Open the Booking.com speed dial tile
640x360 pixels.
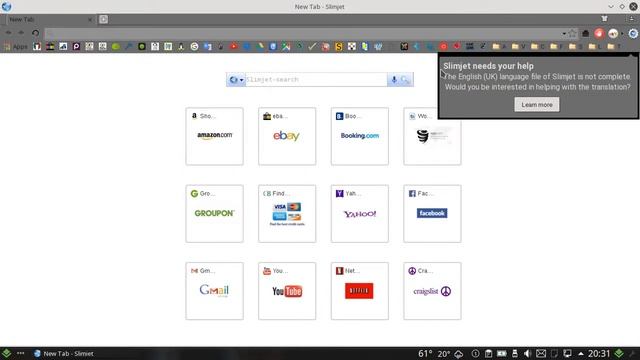tap(360, 136)
